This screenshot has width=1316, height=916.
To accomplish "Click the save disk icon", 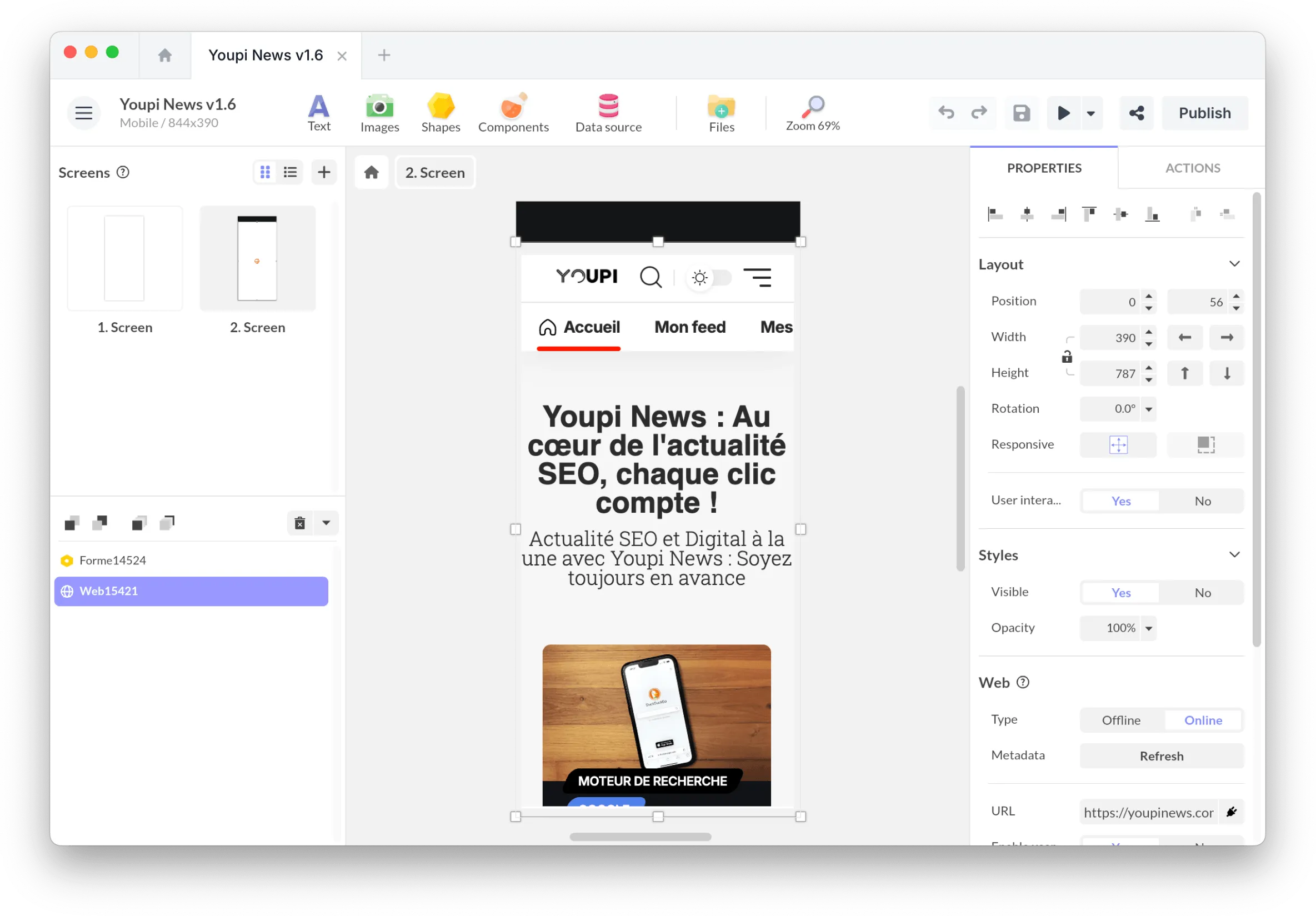I will pos(1021,113).
